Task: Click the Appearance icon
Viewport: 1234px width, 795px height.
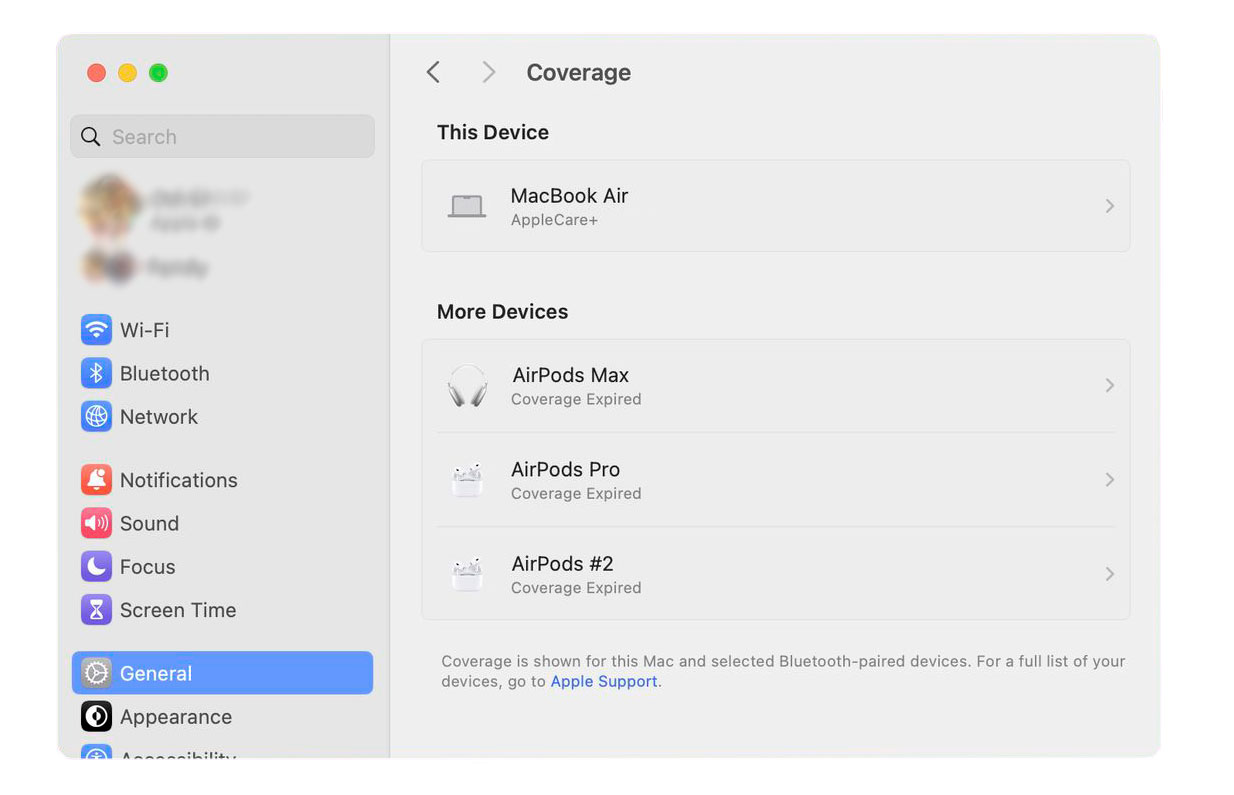Action: click(96, 717)
